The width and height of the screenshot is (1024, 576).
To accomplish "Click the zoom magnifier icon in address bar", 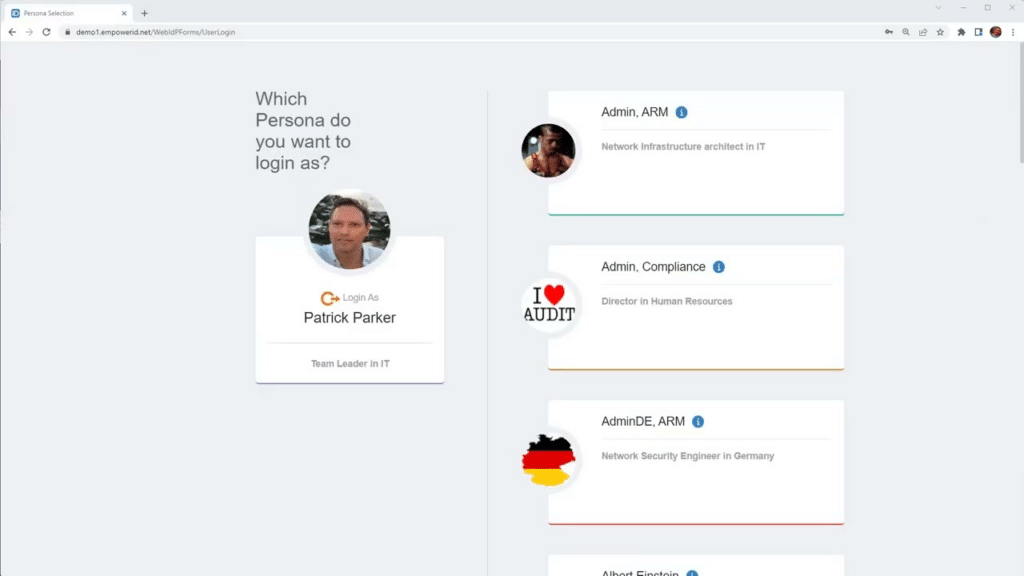I will point(906,32).
